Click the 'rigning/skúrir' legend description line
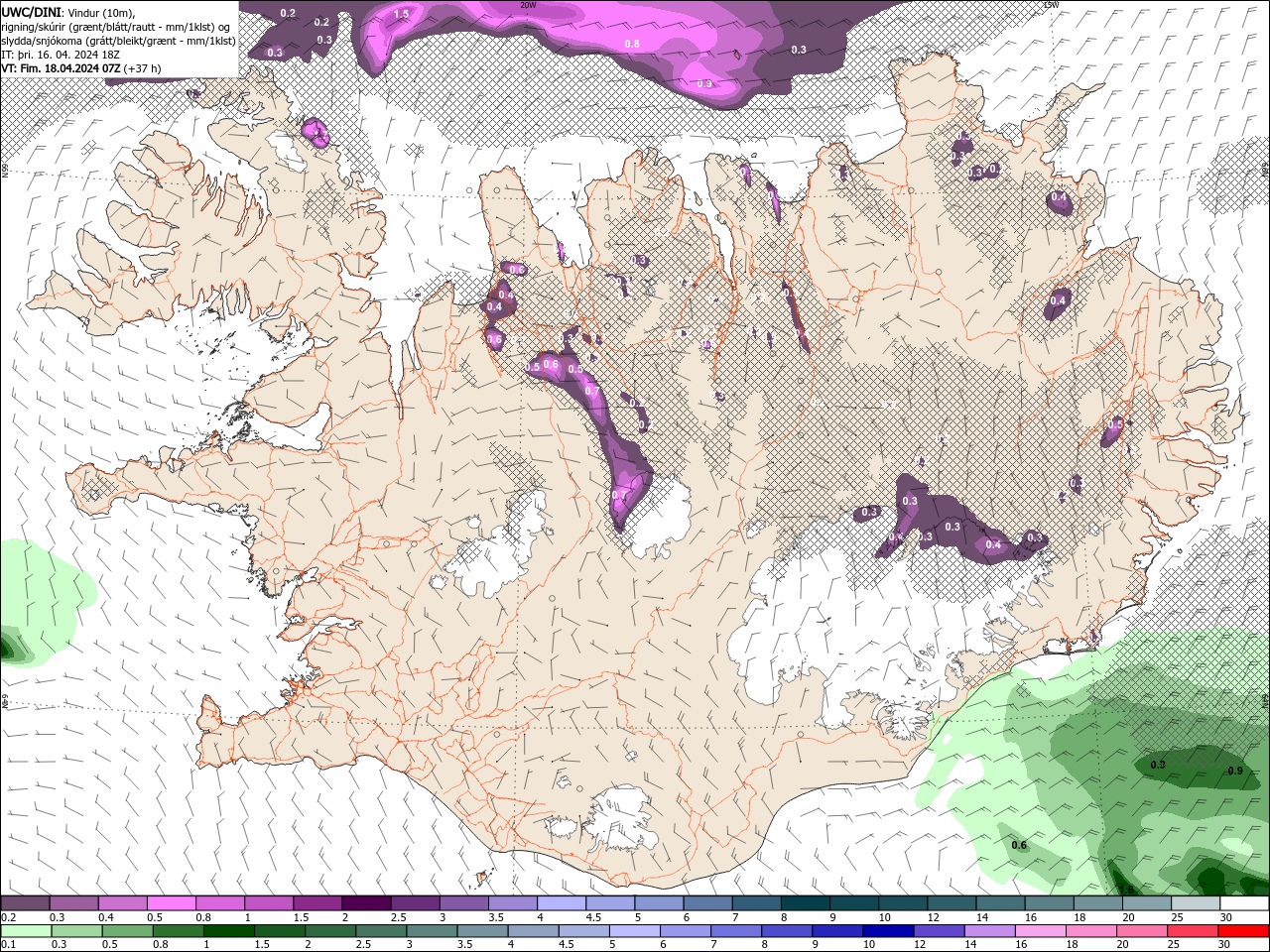This screenshot has height=952, width=1270. point(117,26)
